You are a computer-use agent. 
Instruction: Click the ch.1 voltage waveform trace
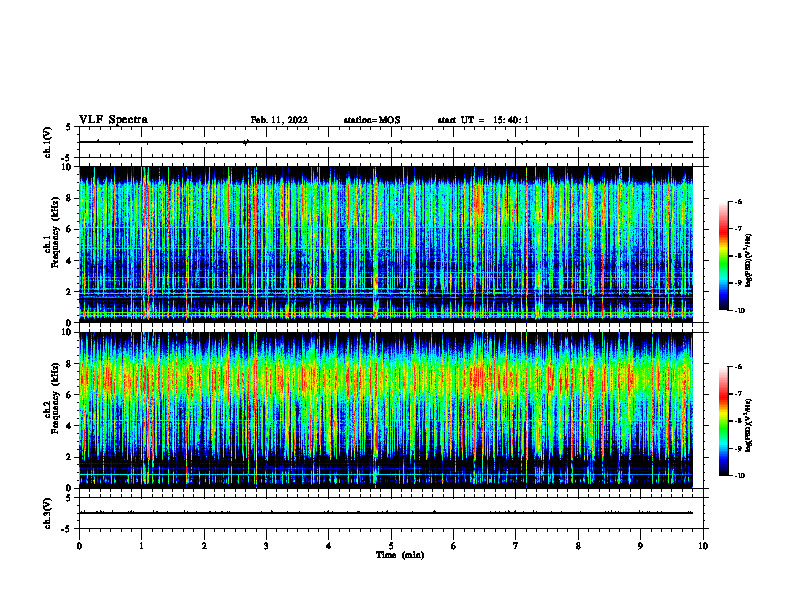(386, 142)
